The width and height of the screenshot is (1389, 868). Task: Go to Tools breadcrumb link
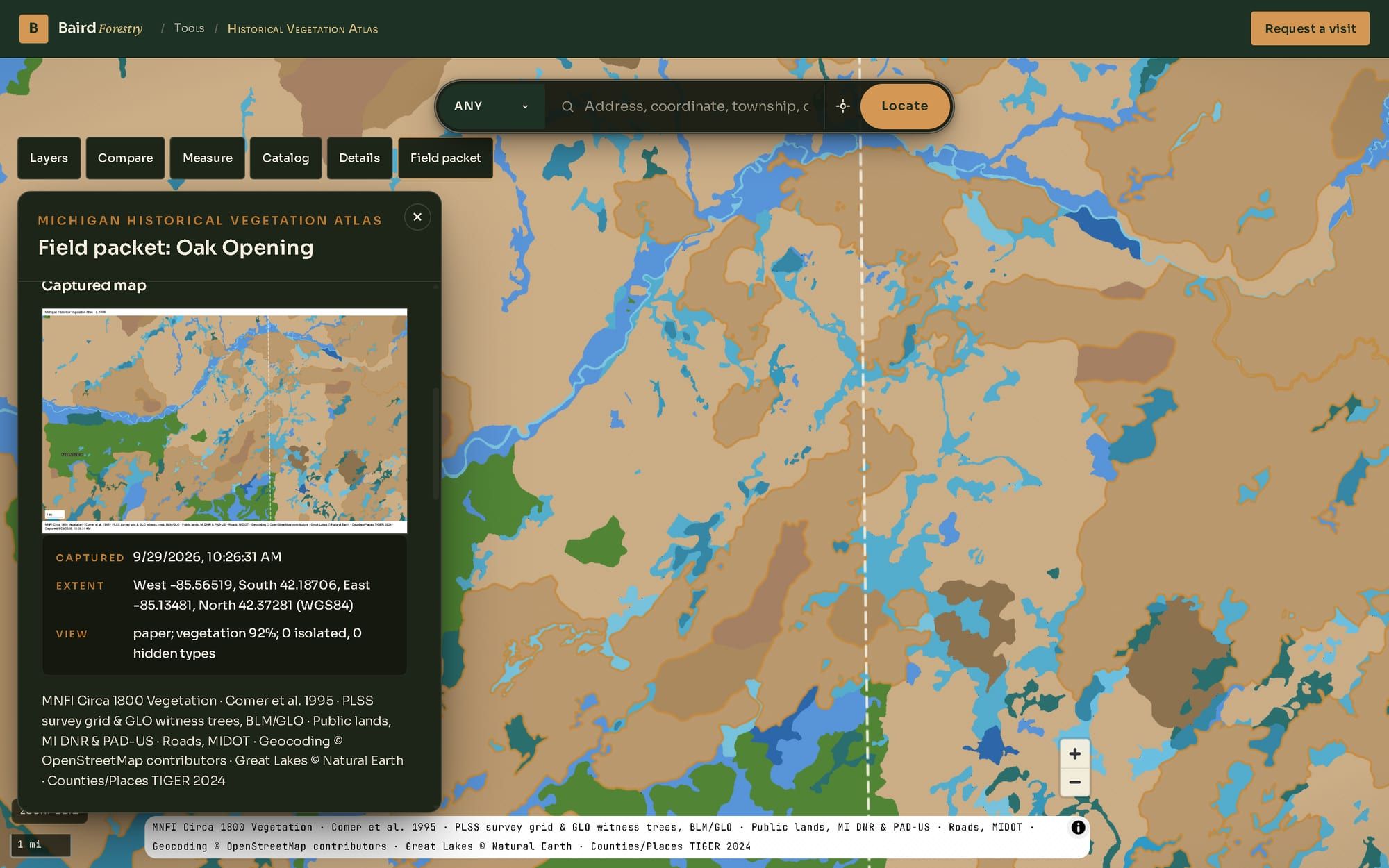[x=189, y=28]
